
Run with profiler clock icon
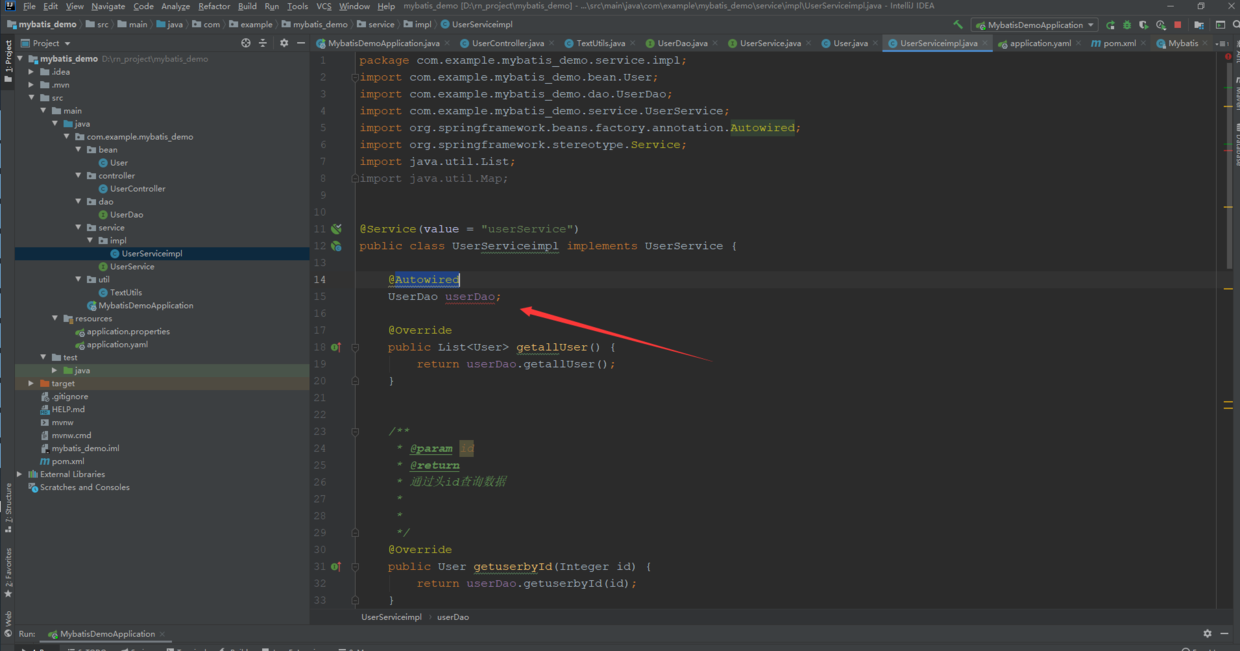click(1161, 25)
